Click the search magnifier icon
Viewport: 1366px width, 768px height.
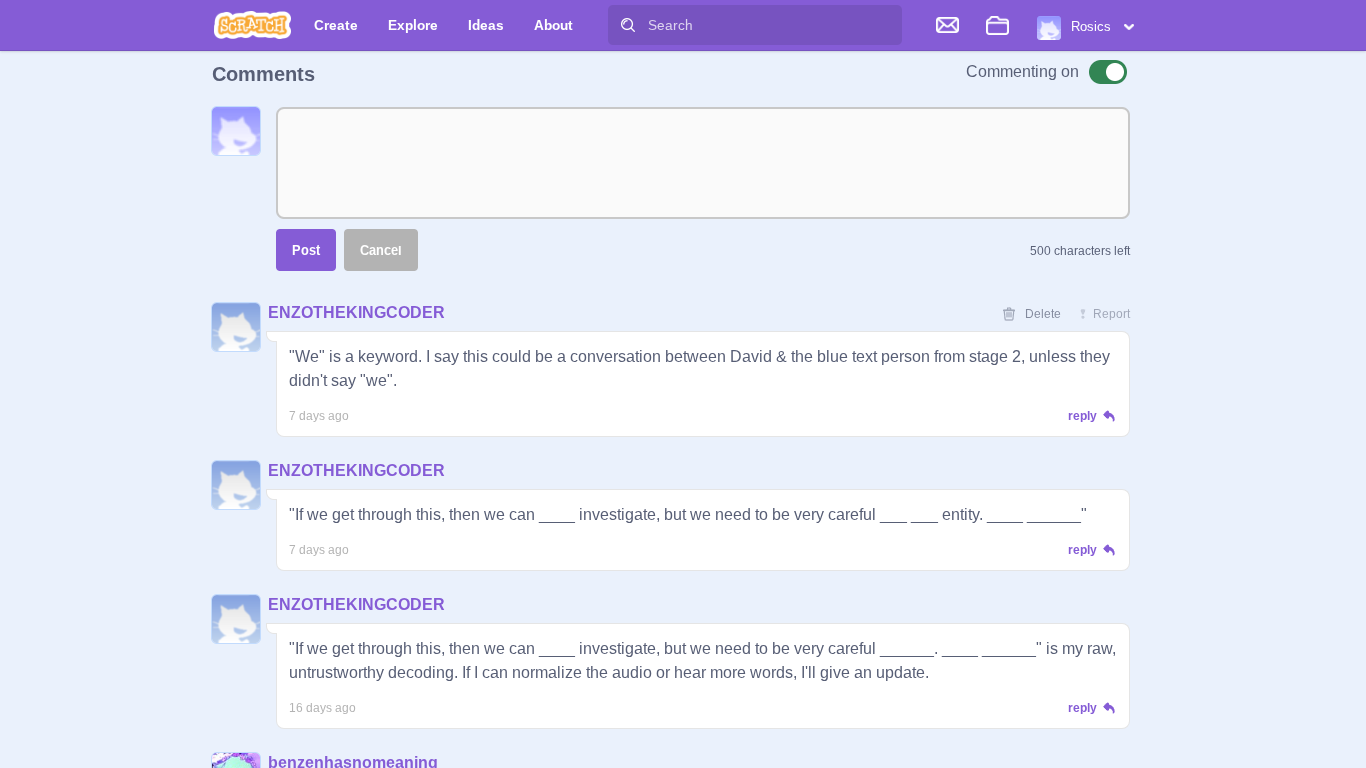(x=628, y=25)
